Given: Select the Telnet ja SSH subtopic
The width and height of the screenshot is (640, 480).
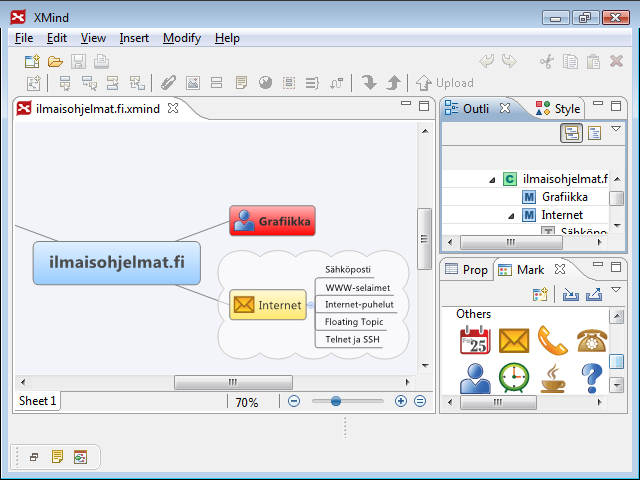Looking at the screenshot, I should [352, 339].
